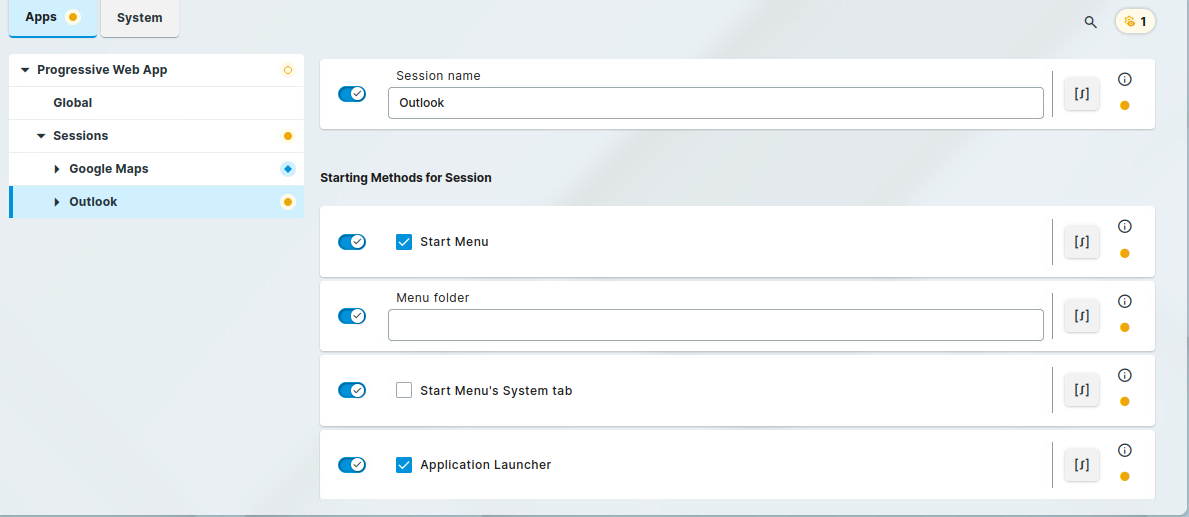Image resolution: width=1189 pixels, height=517 pixels.
Task: Toggle the Menu folder activation switch
Action: pos(352,316)
